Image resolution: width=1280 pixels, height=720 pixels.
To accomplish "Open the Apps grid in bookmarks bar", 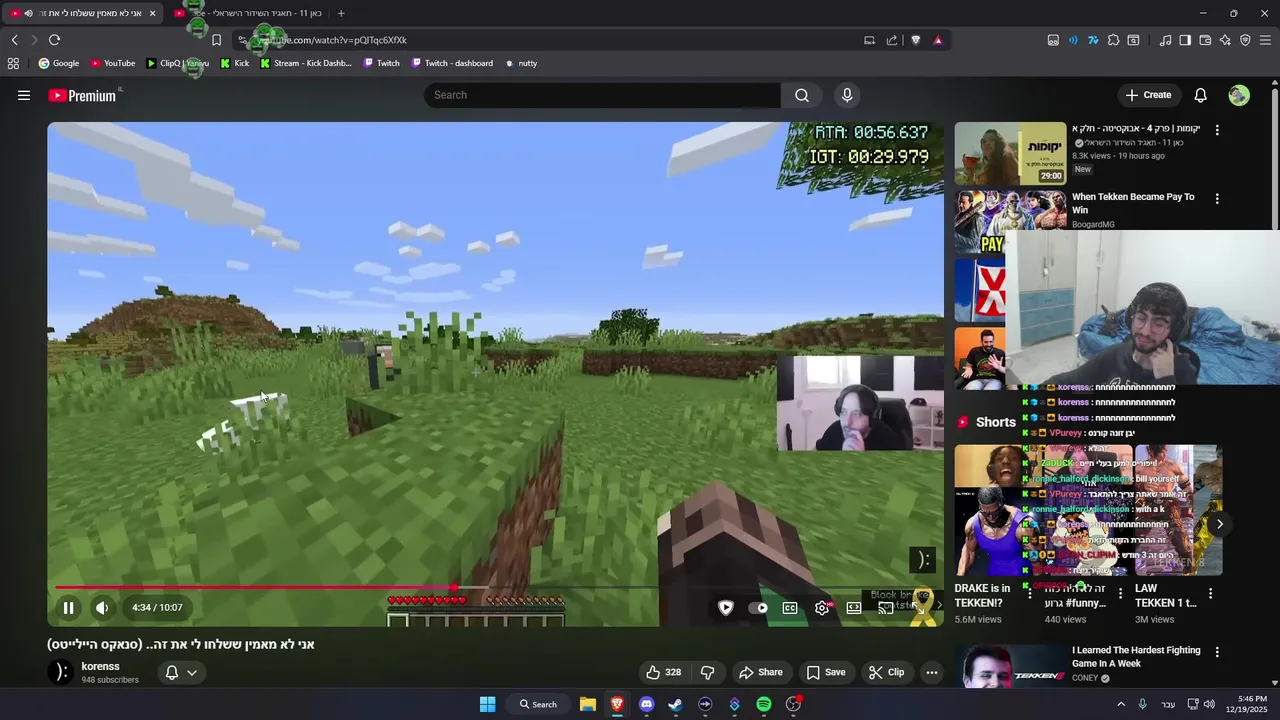I will click(x=13, y=63).
